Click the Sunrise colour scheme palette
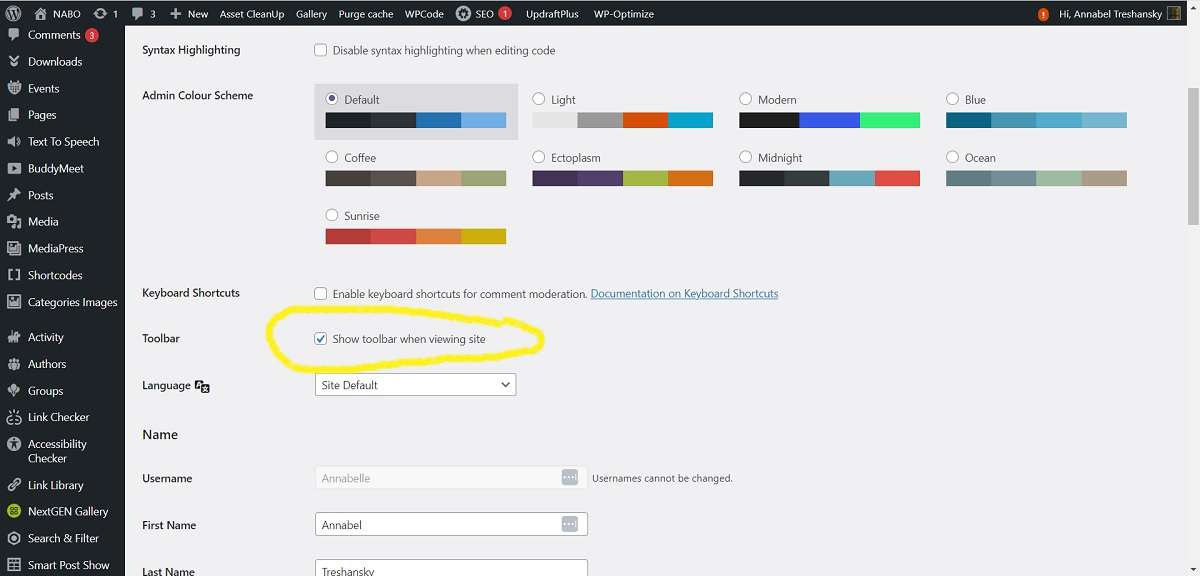The image size is (1200, 576). [415, 237]
